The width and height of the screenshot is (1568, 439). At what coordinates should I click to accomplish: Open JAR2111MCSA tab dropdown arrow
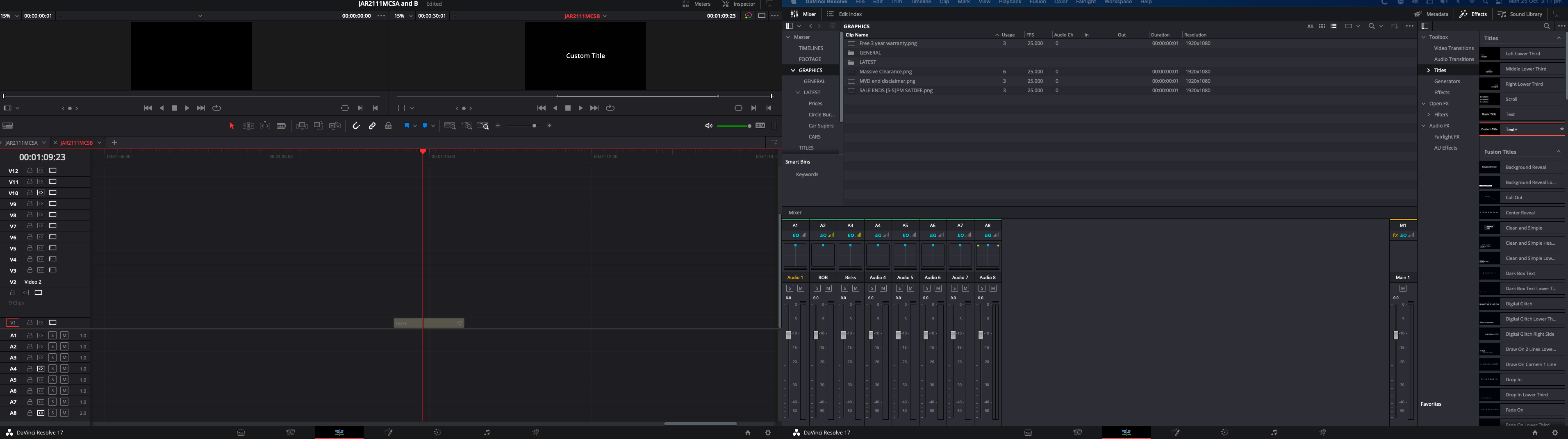44,143
